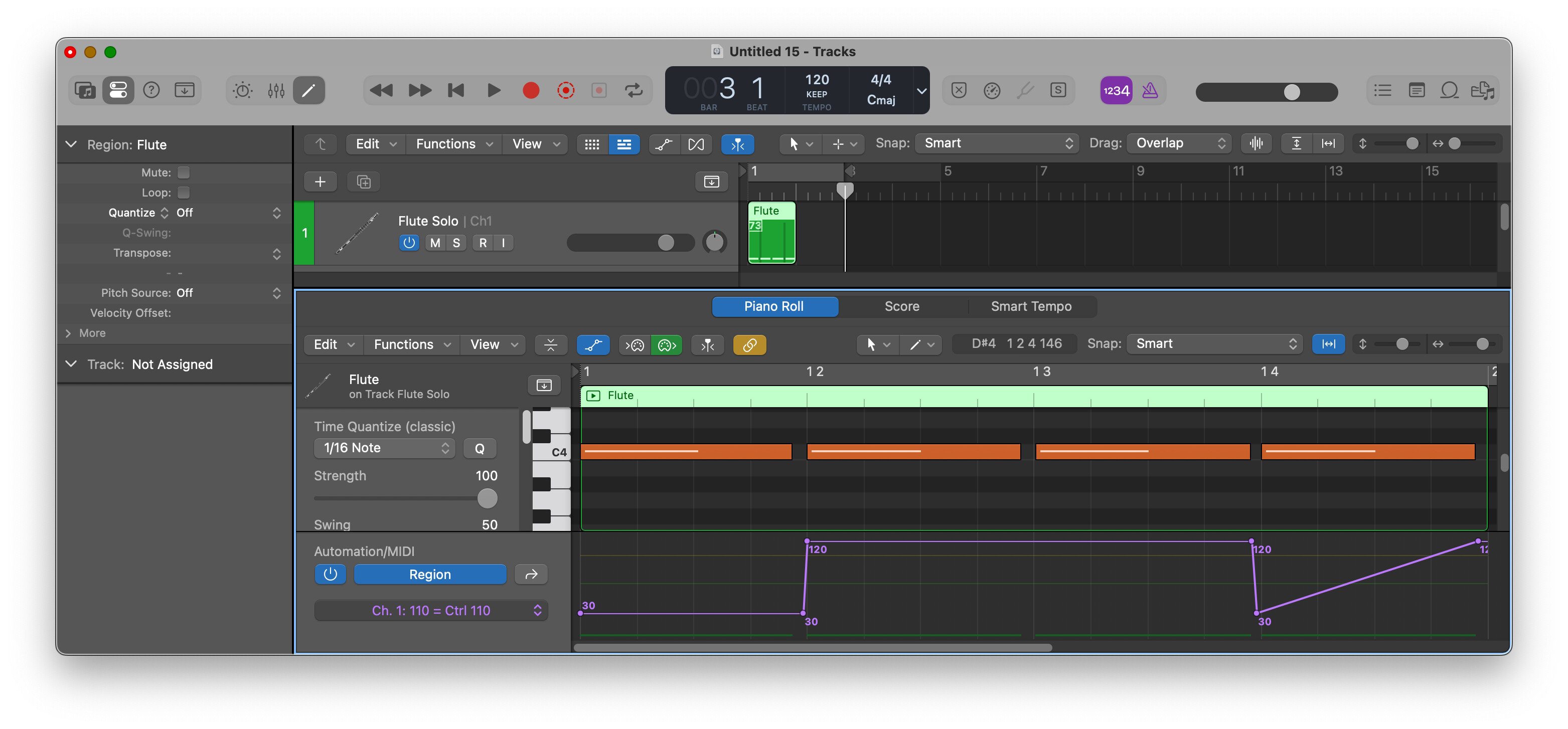
Task: Toggle MIDI In button in Piano Roll
Action: 635,345
